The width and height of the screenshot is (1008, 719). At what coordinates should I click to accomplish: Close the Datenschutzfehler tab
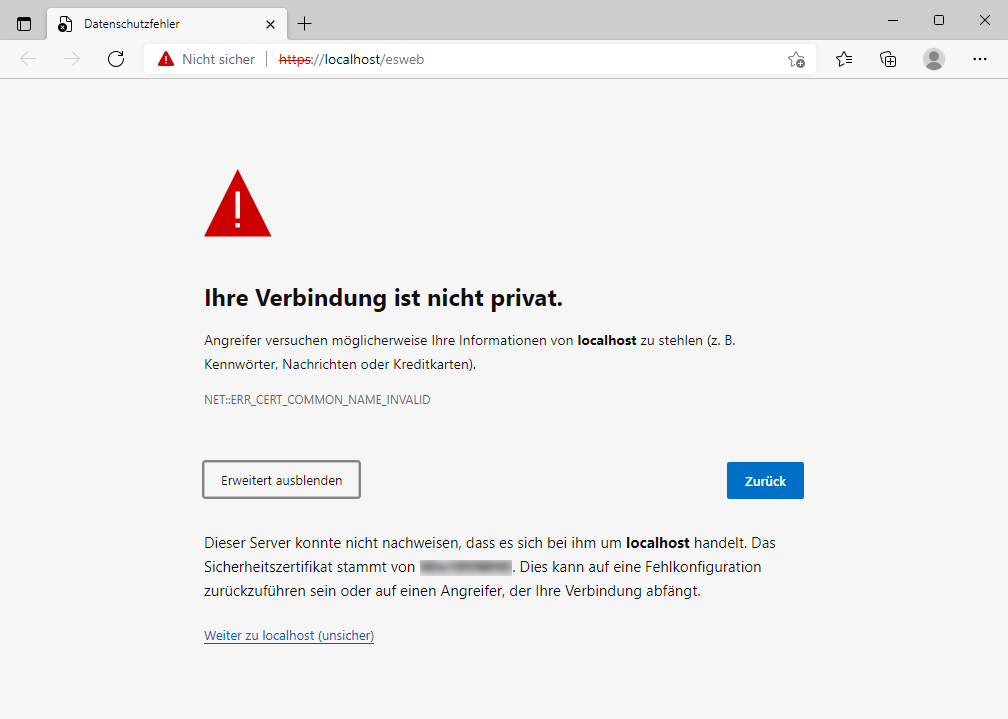coord(270,24)
